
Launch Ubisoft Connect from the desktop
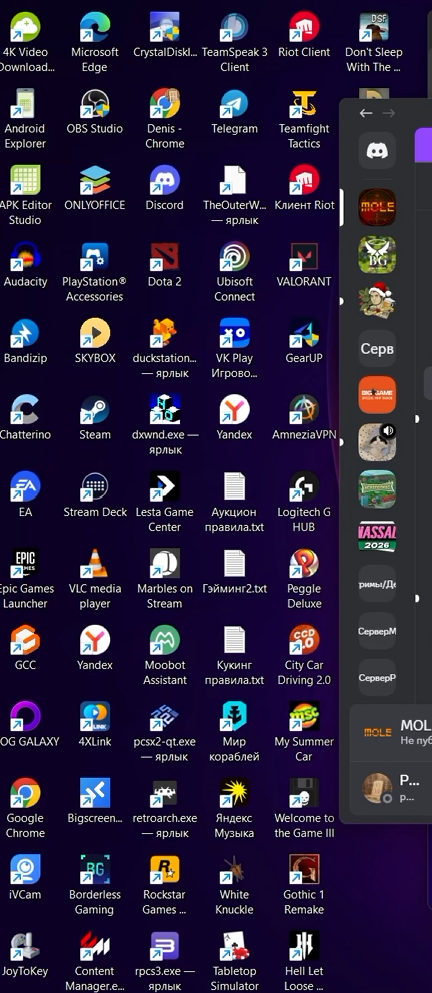(234, 257)
